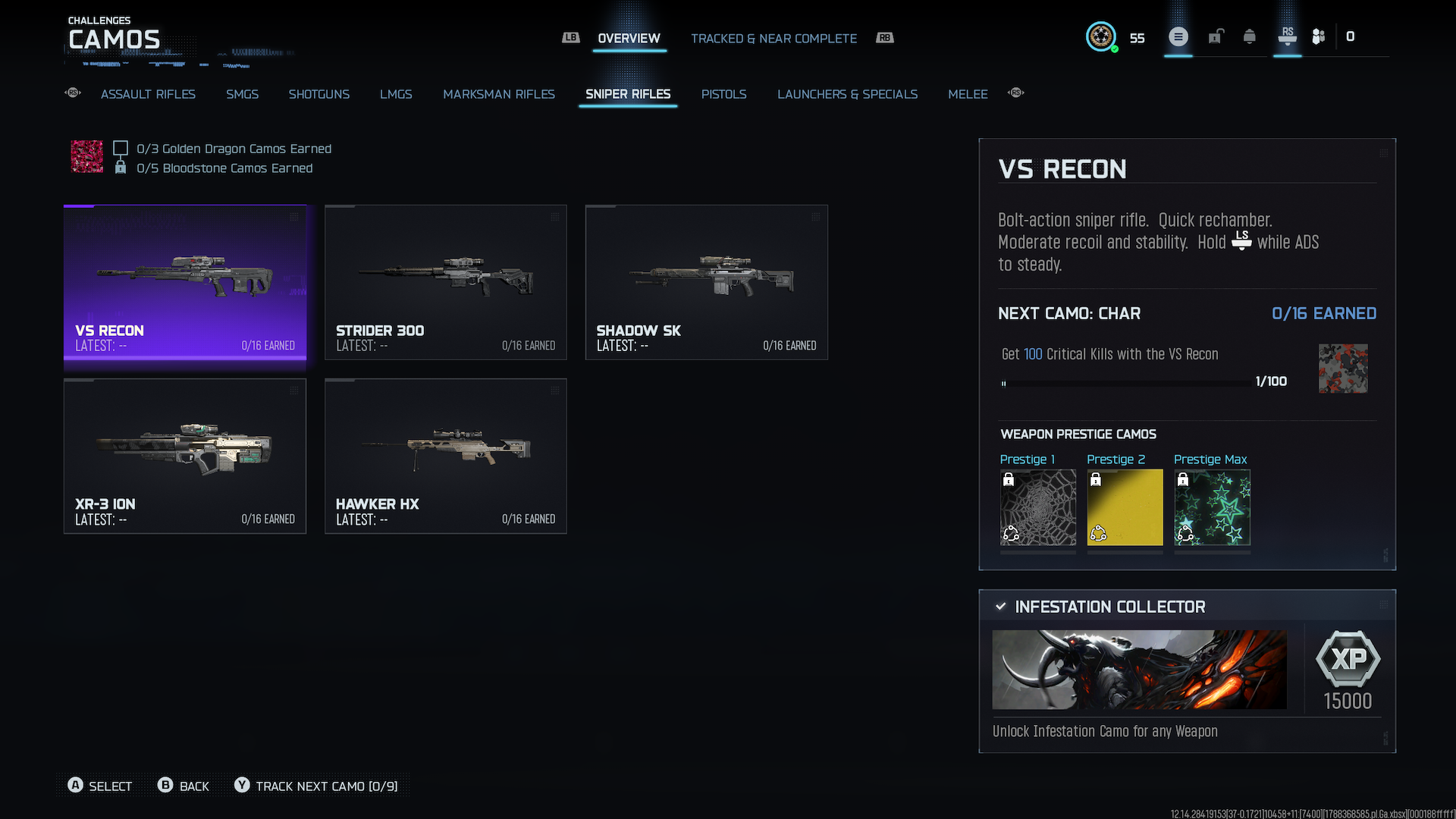This screenshot has height=819, width=1456.
Task: Click the A button Select prompt
Action: tap(100, 786)
